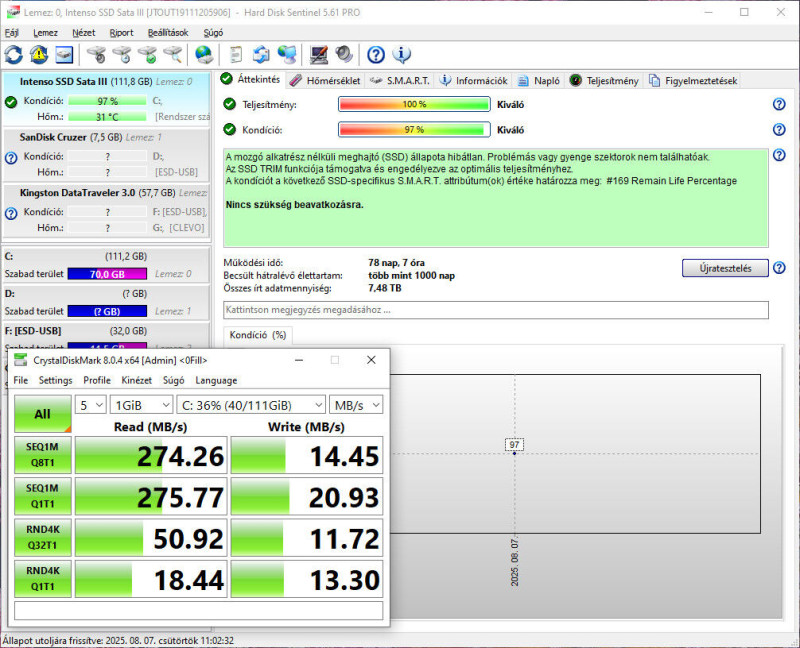Click the SEQ1M Q8T1 test button
The width and height of the screenshot is (800, 648).
click(42, 455)
